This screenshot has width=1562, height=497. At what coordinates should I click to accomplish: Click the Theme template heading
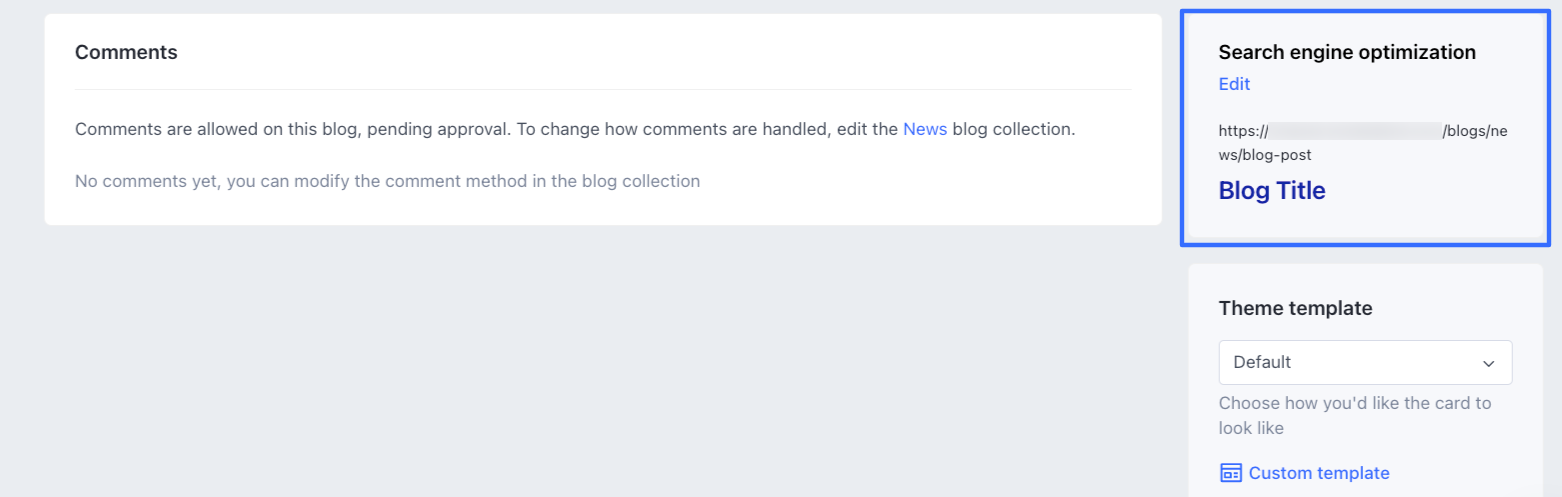click(x=1295, y=308)
